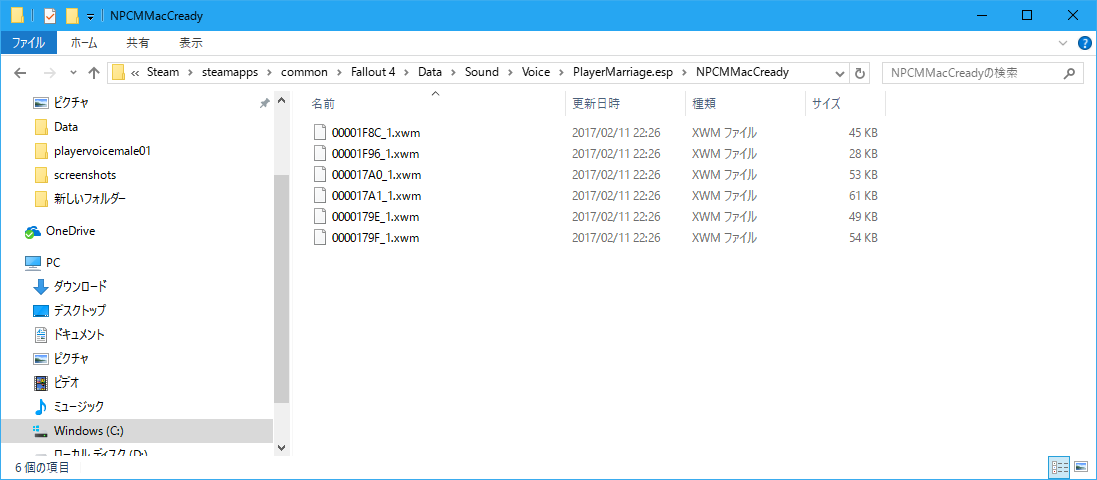Screen dimensions: 1097x480
Task: Refresh the current folder view
Action: click(x=860, y=73)
